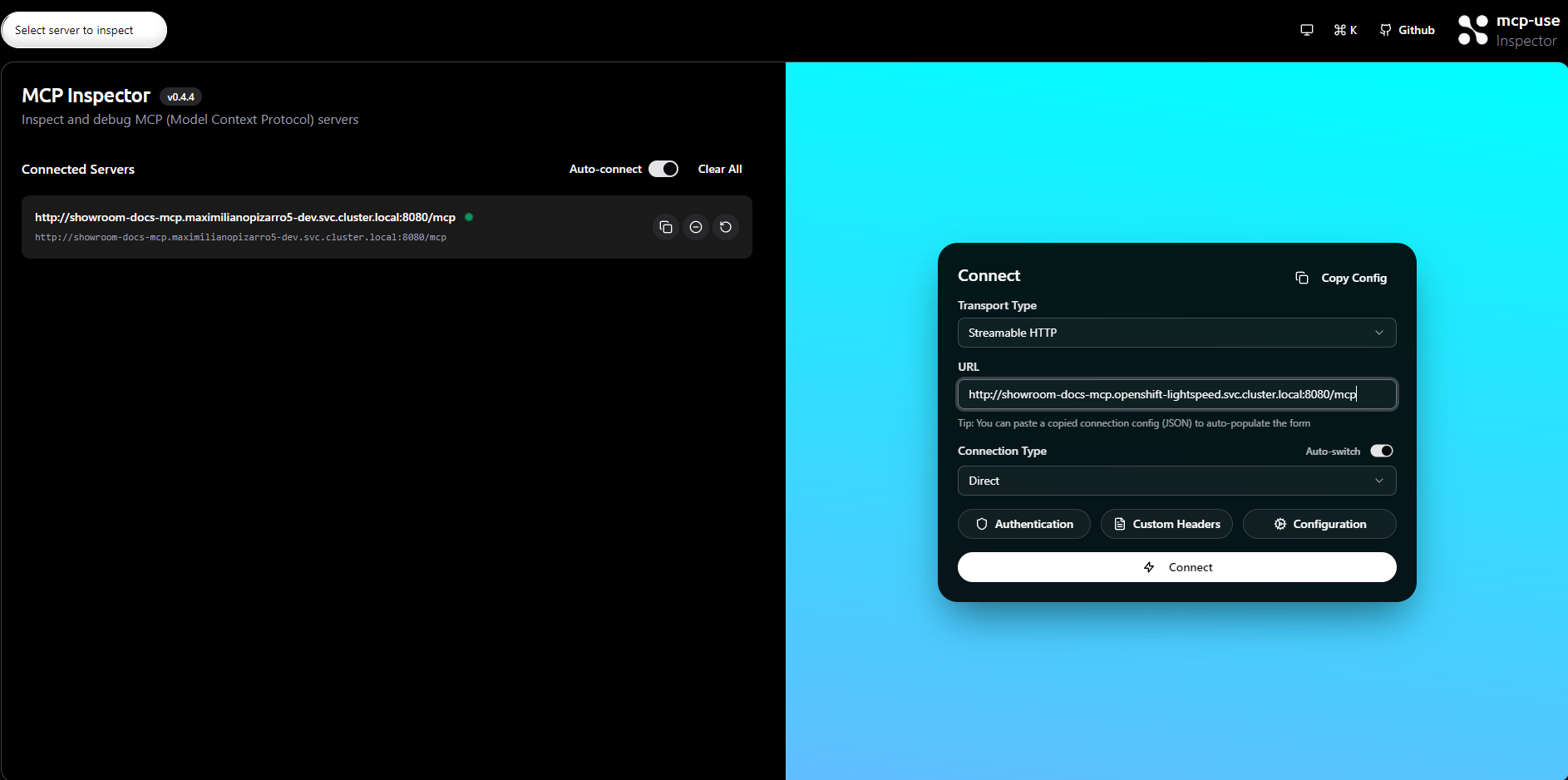The height and width of the screenshot is (780, 1568).
Task: Open the Select server to inspect dropdown
Action: pos(83,29)
